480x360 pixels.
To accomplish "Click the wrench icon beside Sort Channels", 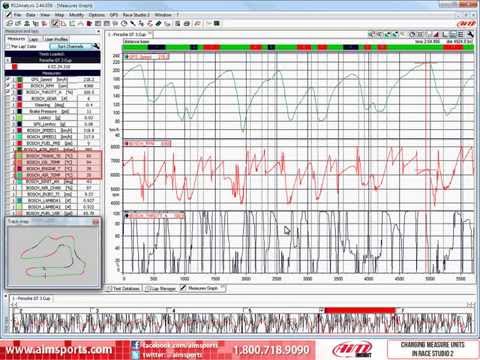I will [x=96, y=46].
